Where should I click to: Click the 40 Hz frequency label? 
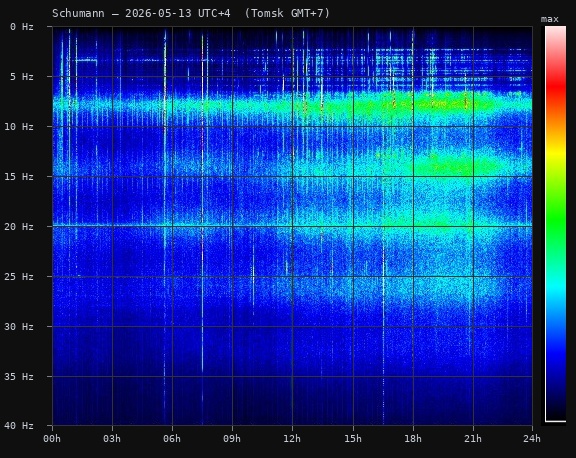tap(19, 426)
